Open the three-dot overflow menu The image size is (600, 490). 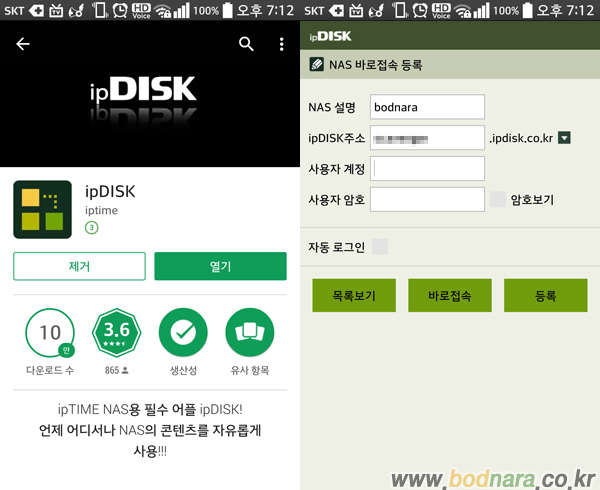click(x=282, y=44)
